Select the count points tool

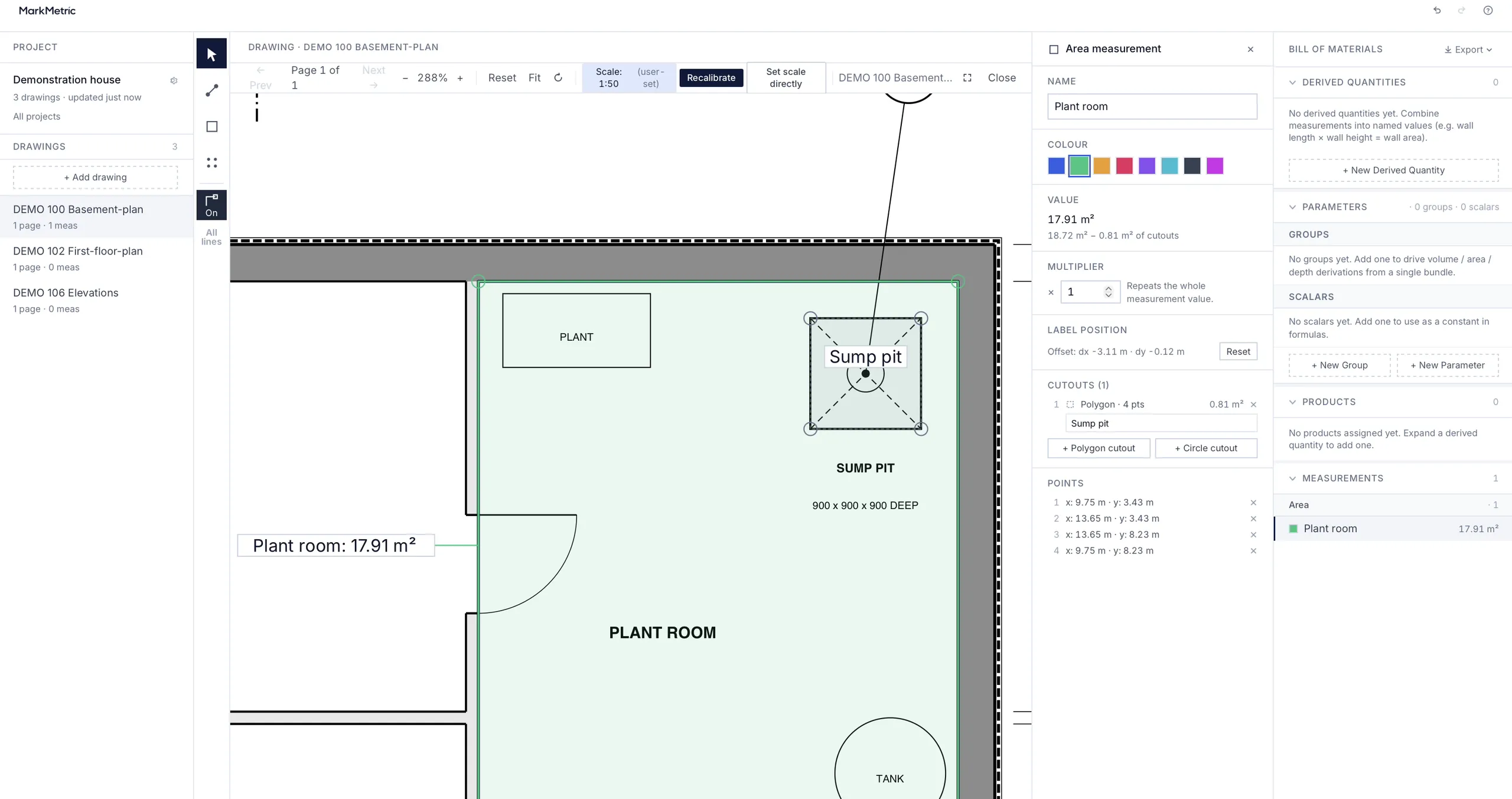point(211,162)
